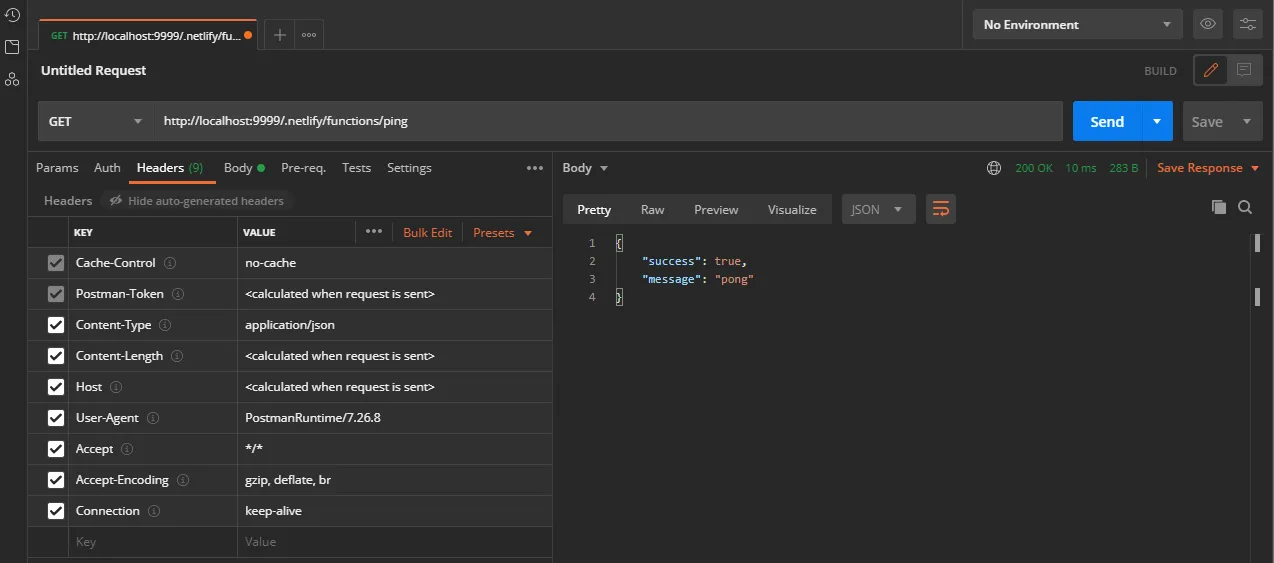This screenshot has width=1274, height=563.
Task: Click Hide auto-generated headers
Action: (x=196, y=201)
